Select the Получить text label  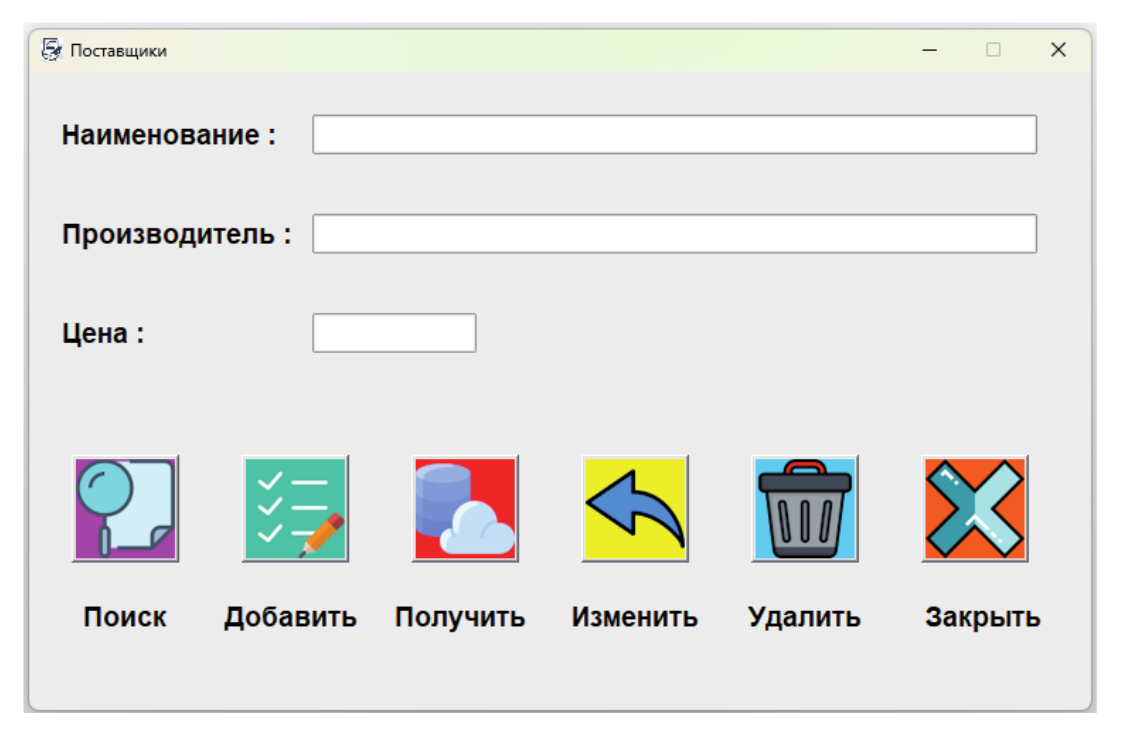(x=460, y=617)
